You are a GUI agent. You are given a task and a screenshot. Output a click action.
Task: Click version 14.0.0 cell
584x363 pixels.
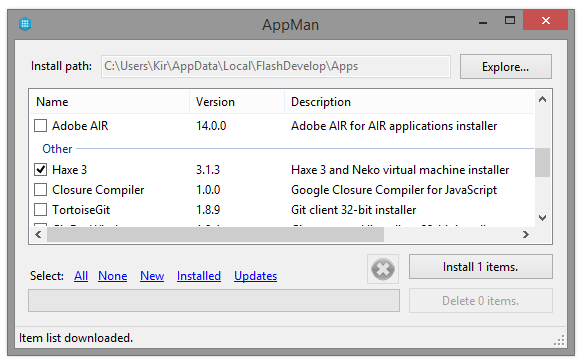pyautogui.click(x=211, y=126)
